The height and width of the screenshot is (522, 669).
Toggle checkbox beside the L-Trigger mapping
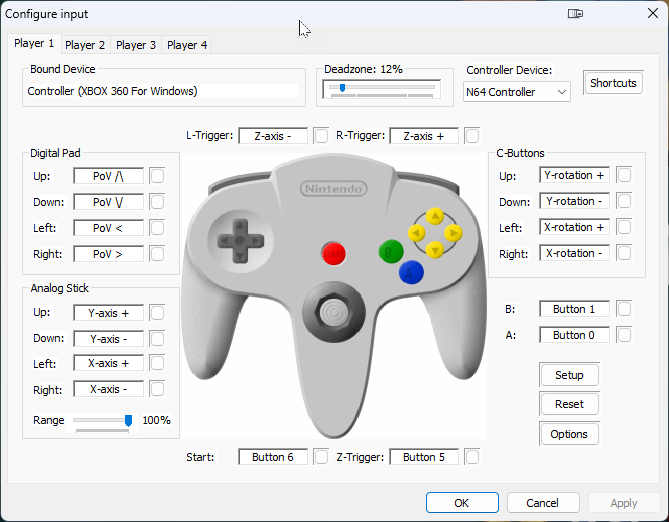point(321,135)
